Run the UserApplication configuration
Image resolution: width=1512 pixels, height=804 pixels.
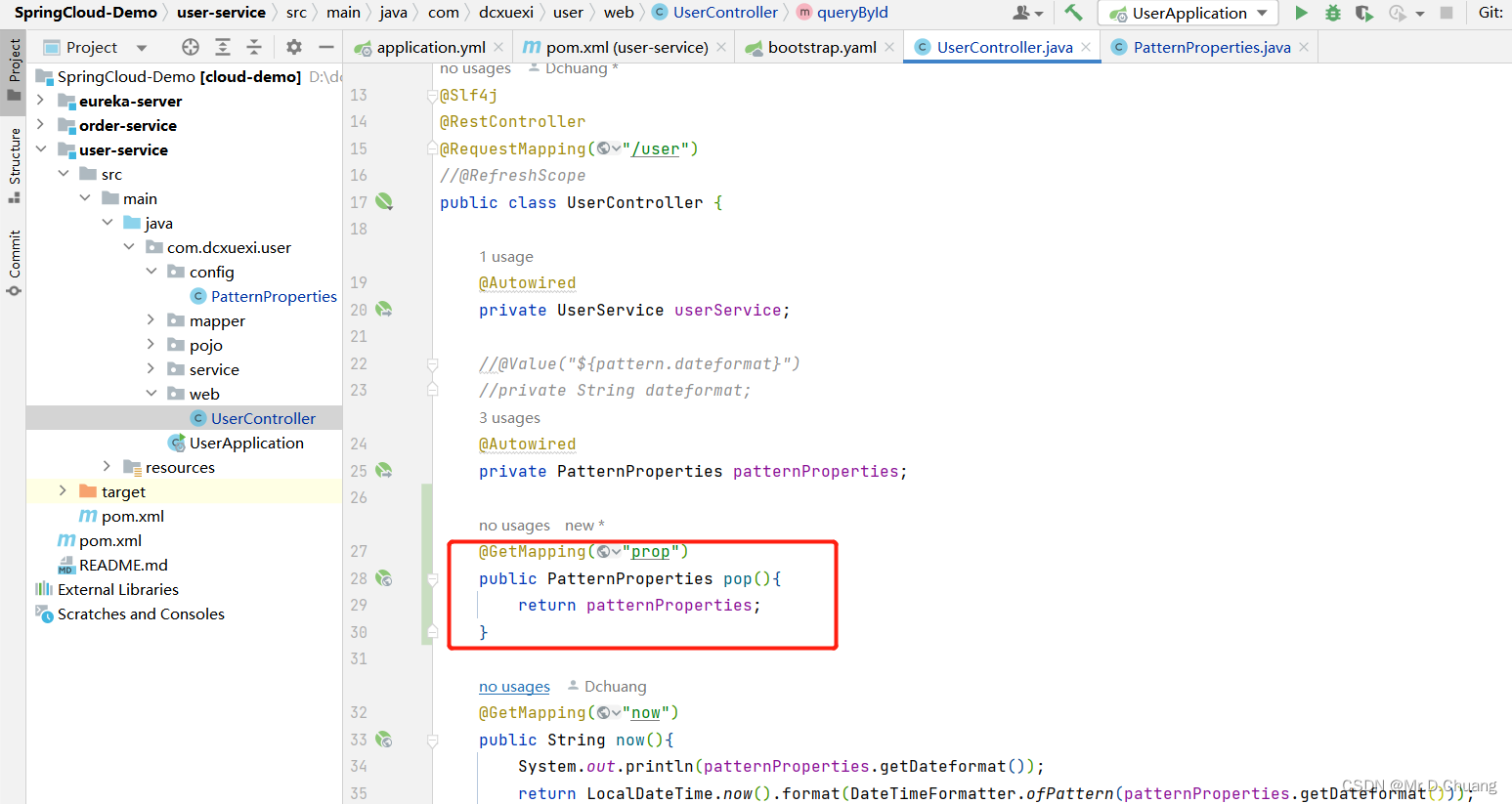[x=1301, y=13]
